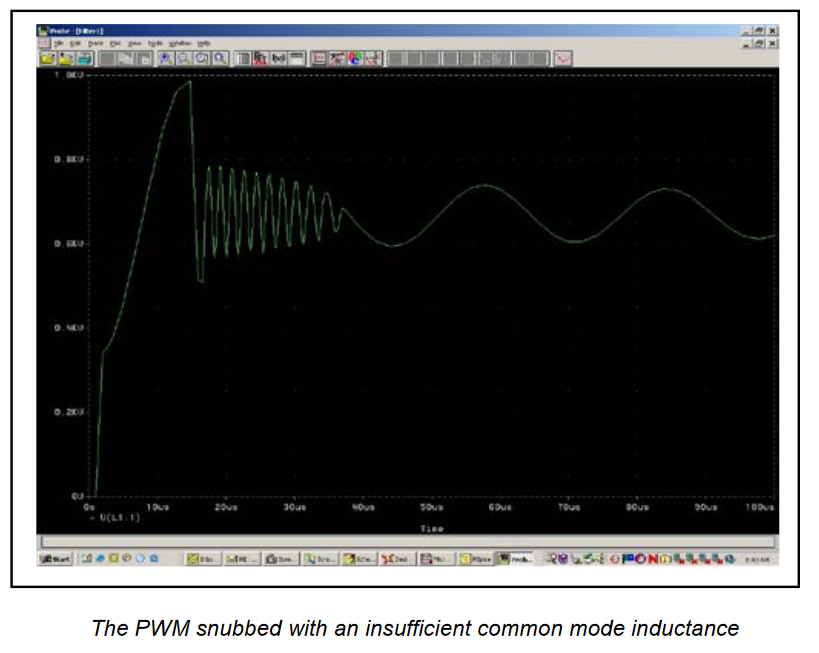Screen dimensions: 819x653
Task: Click the Evaluate Goal Function icon
Action: 337,59
